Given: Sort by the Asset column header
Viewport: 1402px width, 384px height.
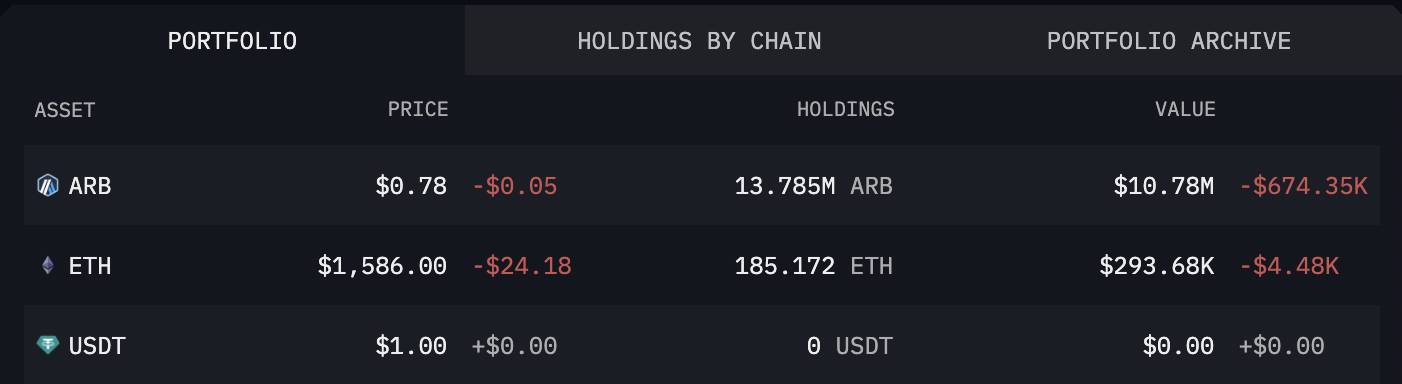Looking at the screenshot, I should pos(65,110).
